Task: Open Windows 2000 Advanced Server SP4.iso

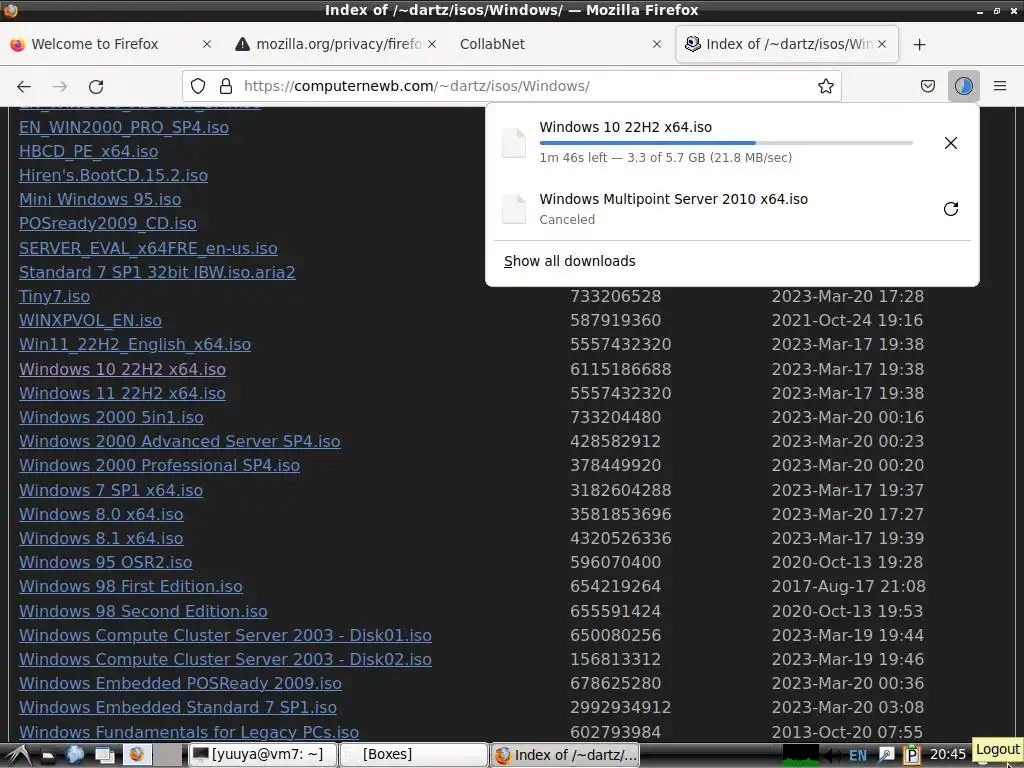Action: pyautogui.click(x=180, y=441)
